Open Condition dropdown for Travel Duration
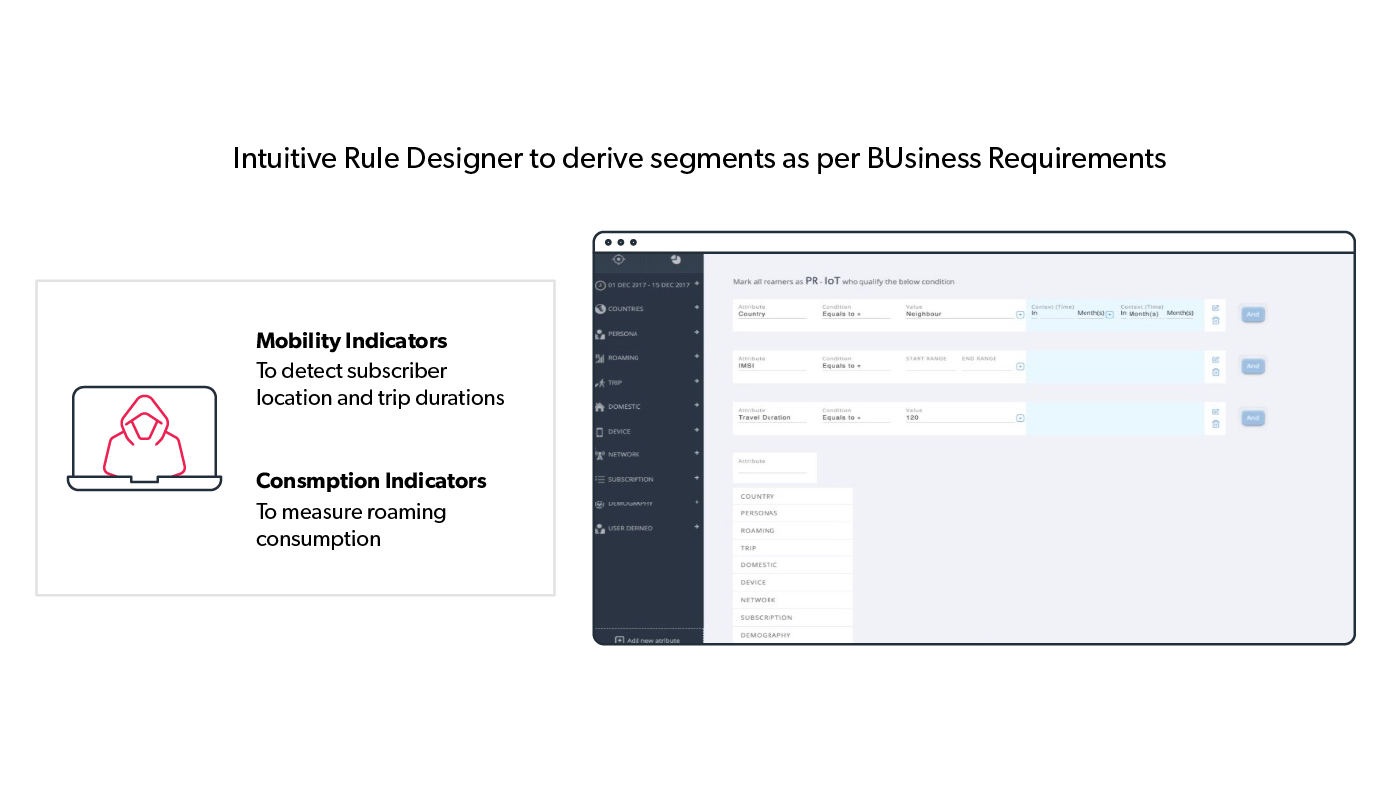1400x812 pixels. [x=855, y=418]
